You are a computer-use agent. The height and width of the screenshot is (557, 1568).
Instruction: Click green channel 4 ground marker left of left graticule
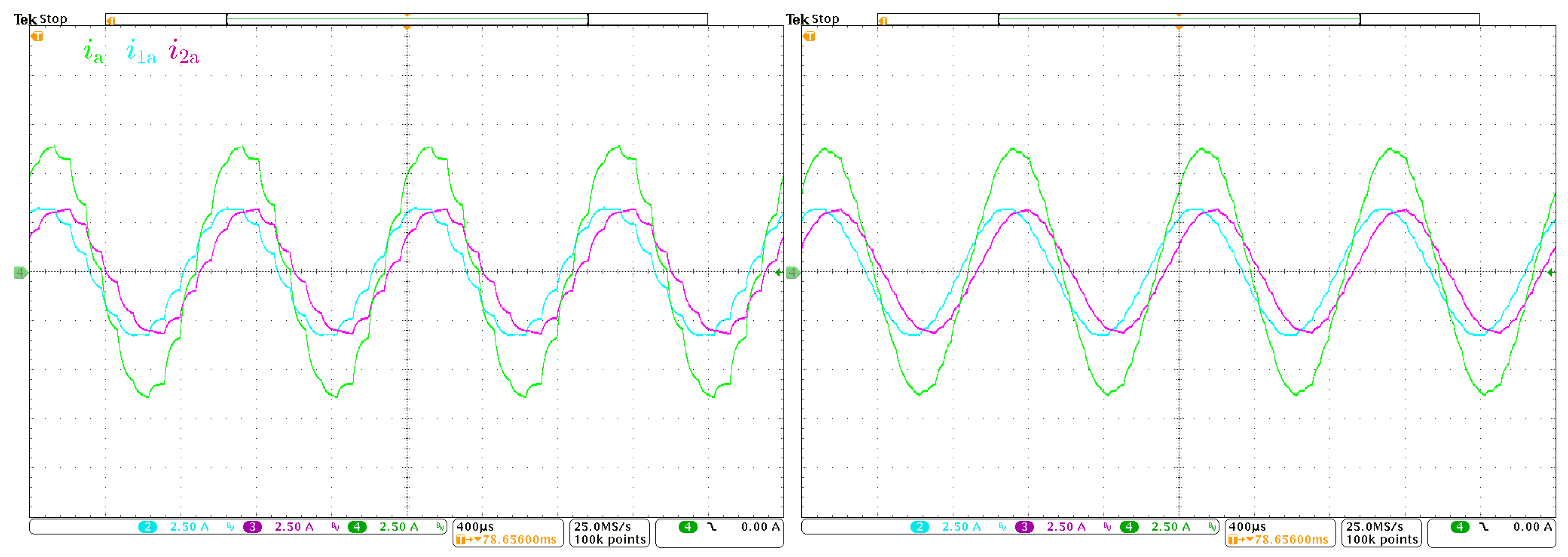tap(20, 272)
